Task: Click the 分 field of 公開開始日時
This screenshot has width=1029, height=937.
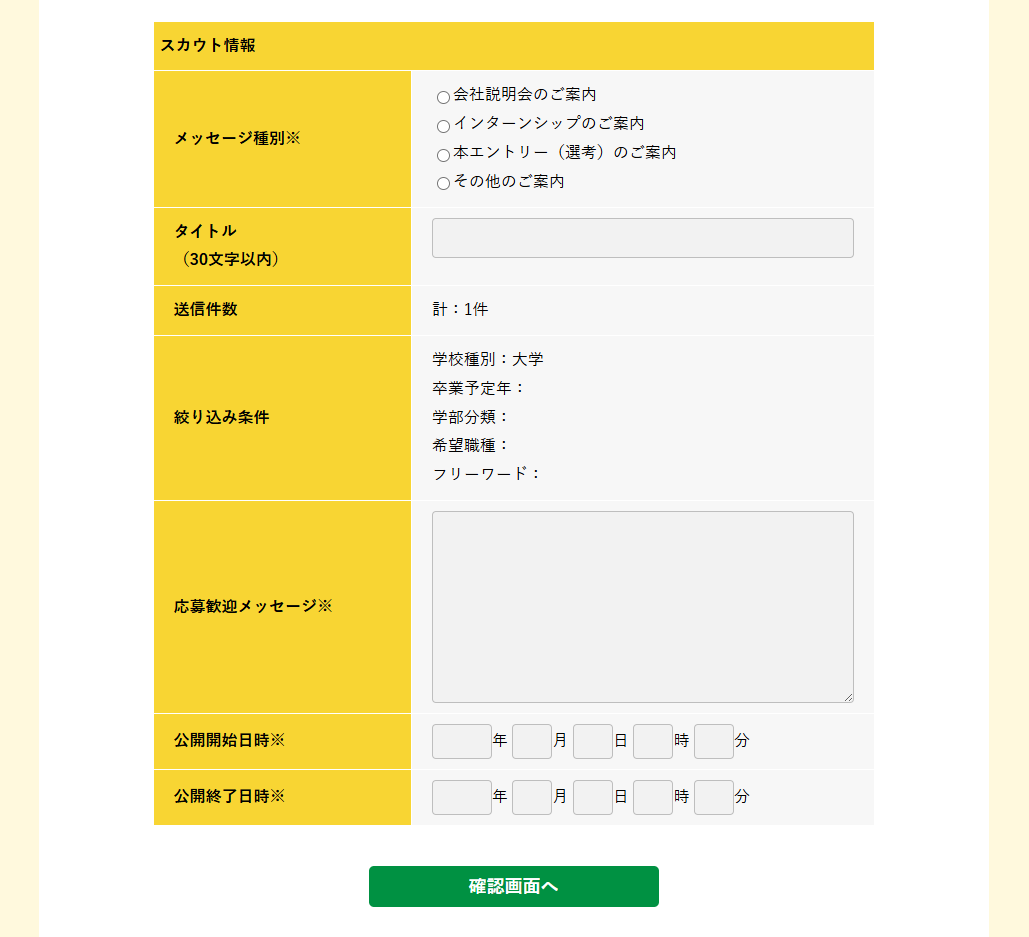Action: click(x=713, y=741)
